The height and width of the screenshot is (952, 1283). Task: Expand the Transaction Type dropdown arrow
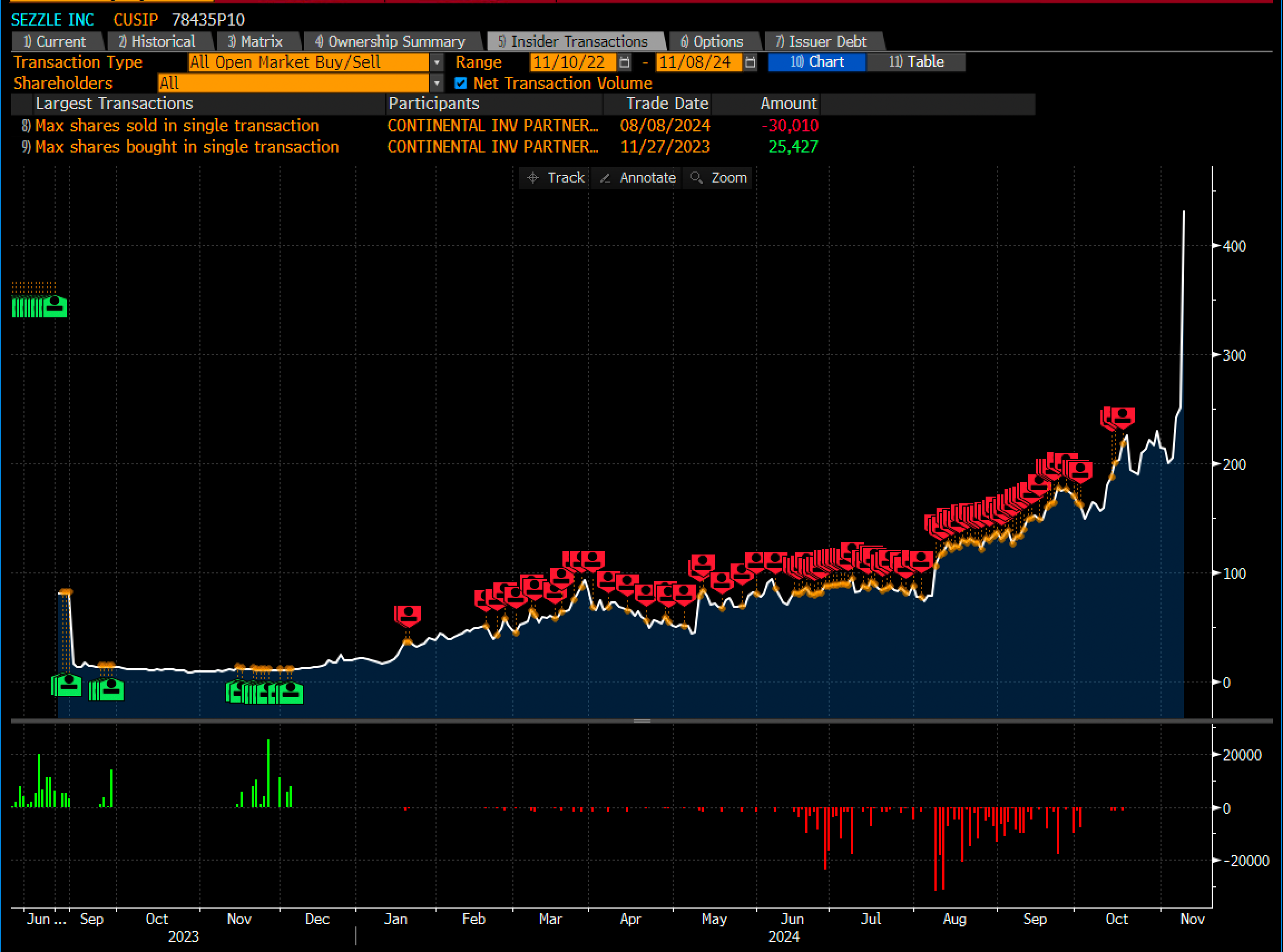tap(437, 62)
